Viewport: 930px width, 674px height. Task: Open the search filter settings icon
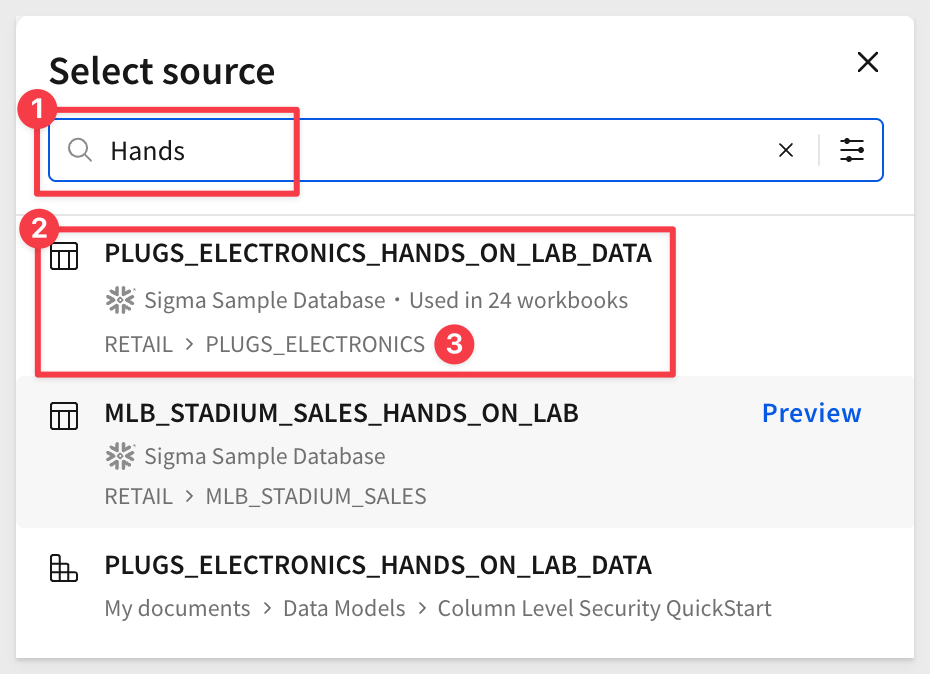[852, 150]
